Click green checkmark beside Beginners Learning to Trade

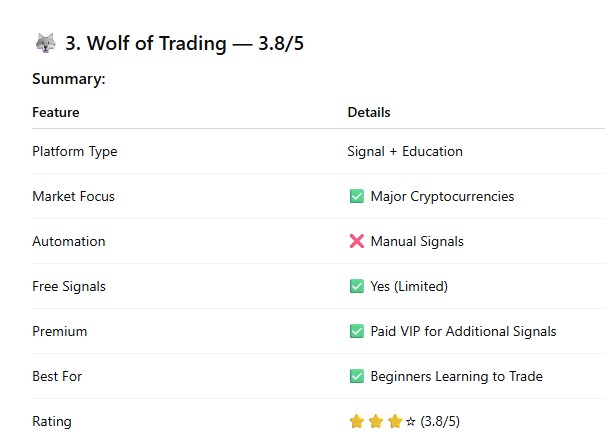click(356, 376)
